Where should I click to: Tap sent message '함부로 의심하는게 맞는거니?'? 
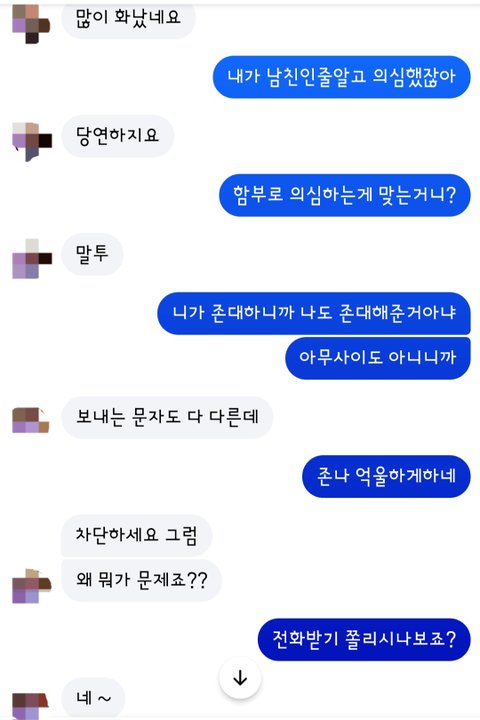coord(344,195)
